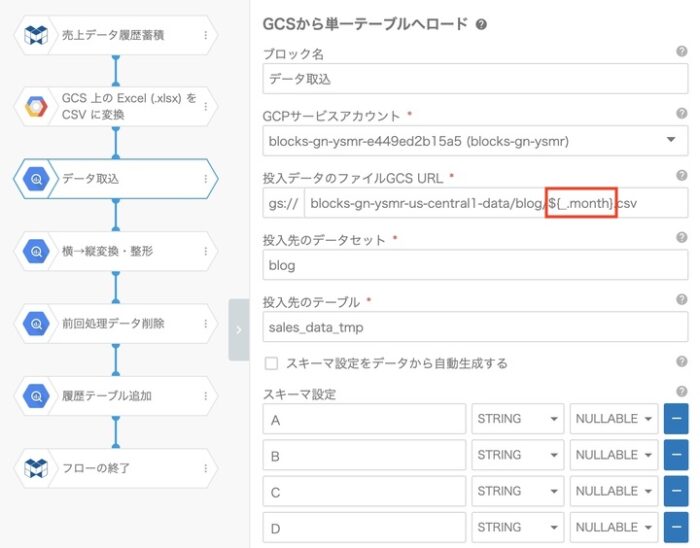This screenshot has height=548, width=700.
Task: Open the options menu of 履歴テーブル追加 block
Action: 206,396
